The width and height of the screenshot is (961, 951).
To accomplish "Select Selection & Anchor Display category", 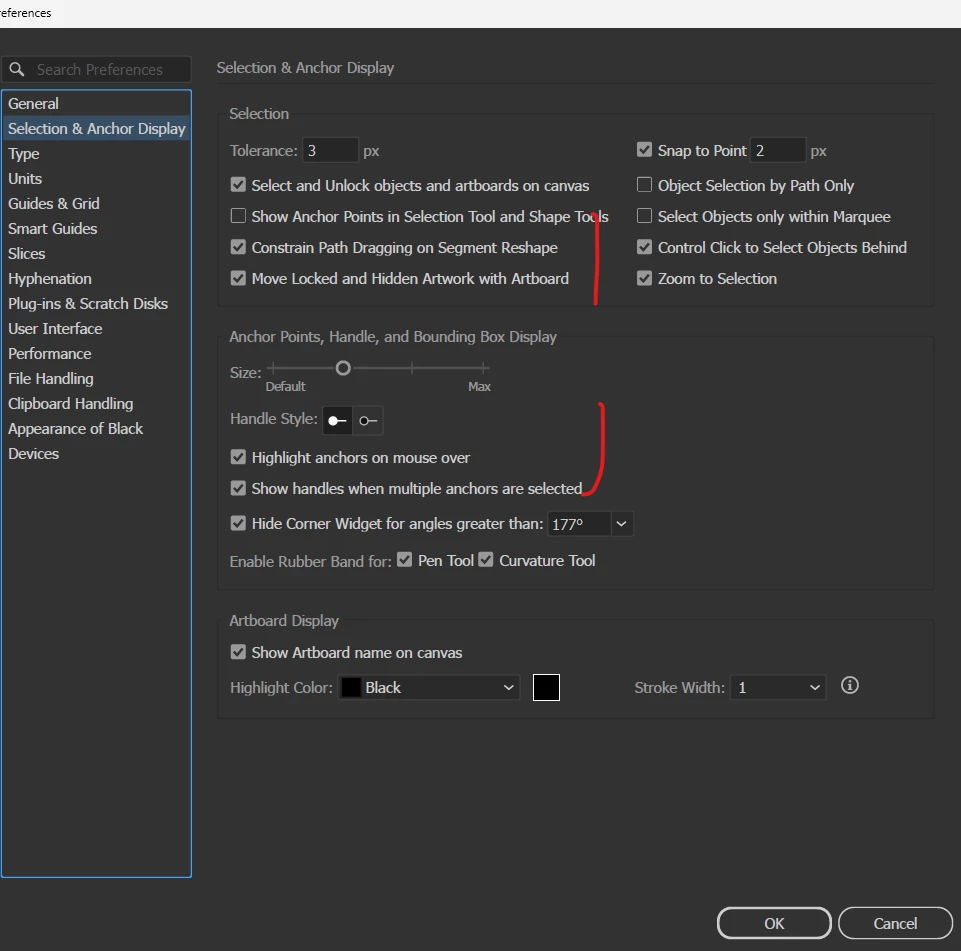I will [x=96, y=129].
